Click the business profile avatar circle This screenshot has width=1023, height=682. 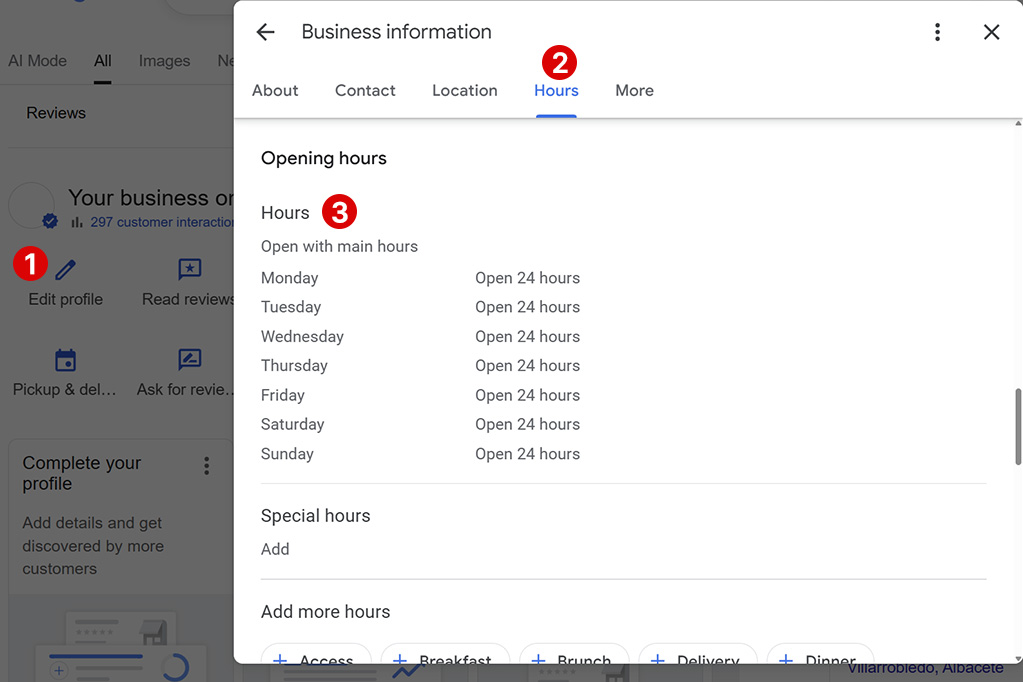click(x=31, y=205)
